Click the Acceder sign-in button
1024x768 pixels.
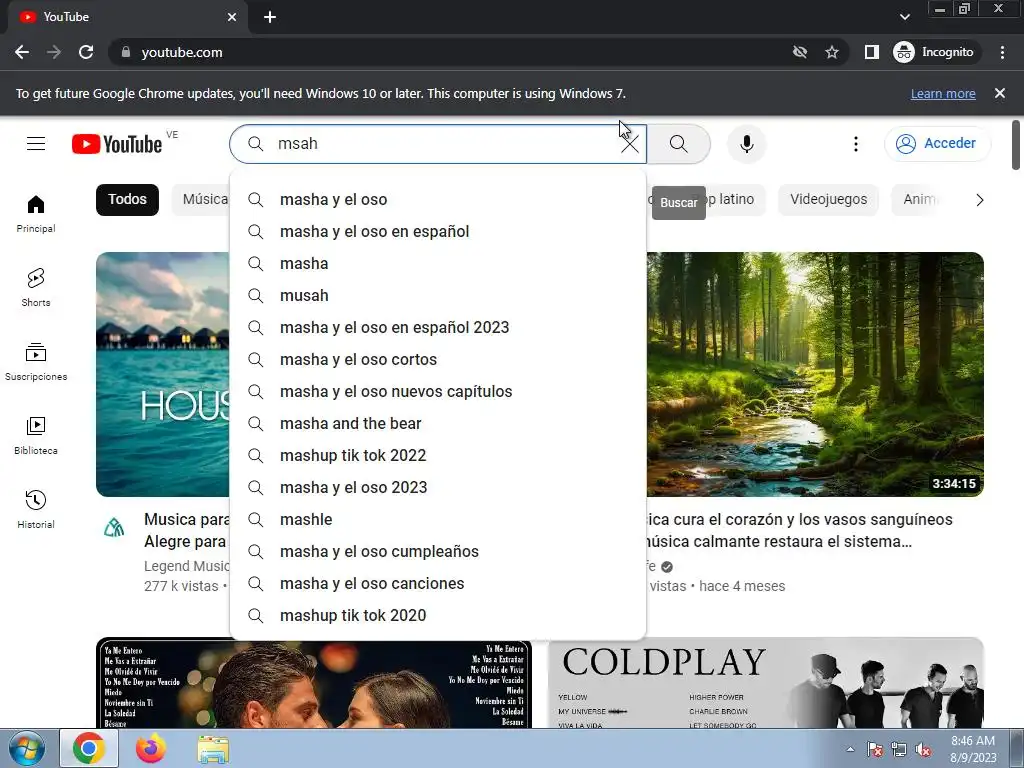pos(937,144)
